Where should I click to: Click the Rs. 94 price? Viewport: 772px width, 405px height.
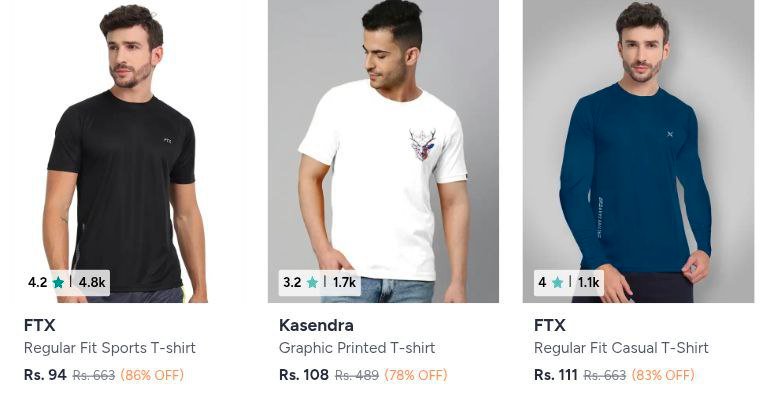pos(45,375)
